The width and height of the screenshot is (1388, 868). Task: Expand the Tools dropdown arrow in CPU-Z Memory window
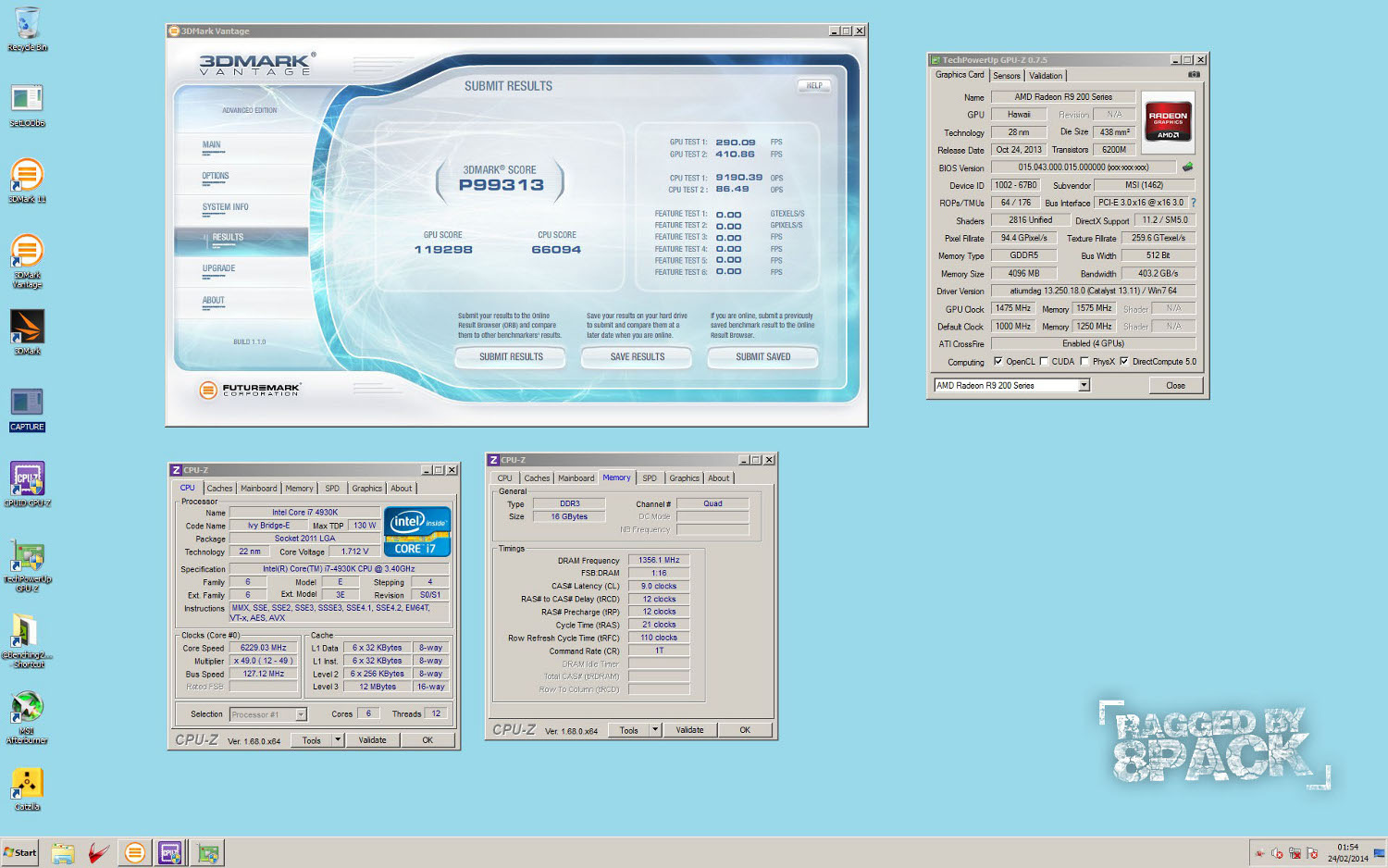tap(655, 730)
